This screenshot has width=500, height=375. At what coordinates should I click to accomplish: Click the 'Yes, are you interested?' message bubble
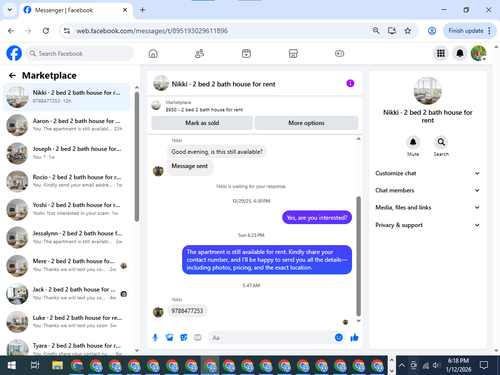tap(317, 217)
